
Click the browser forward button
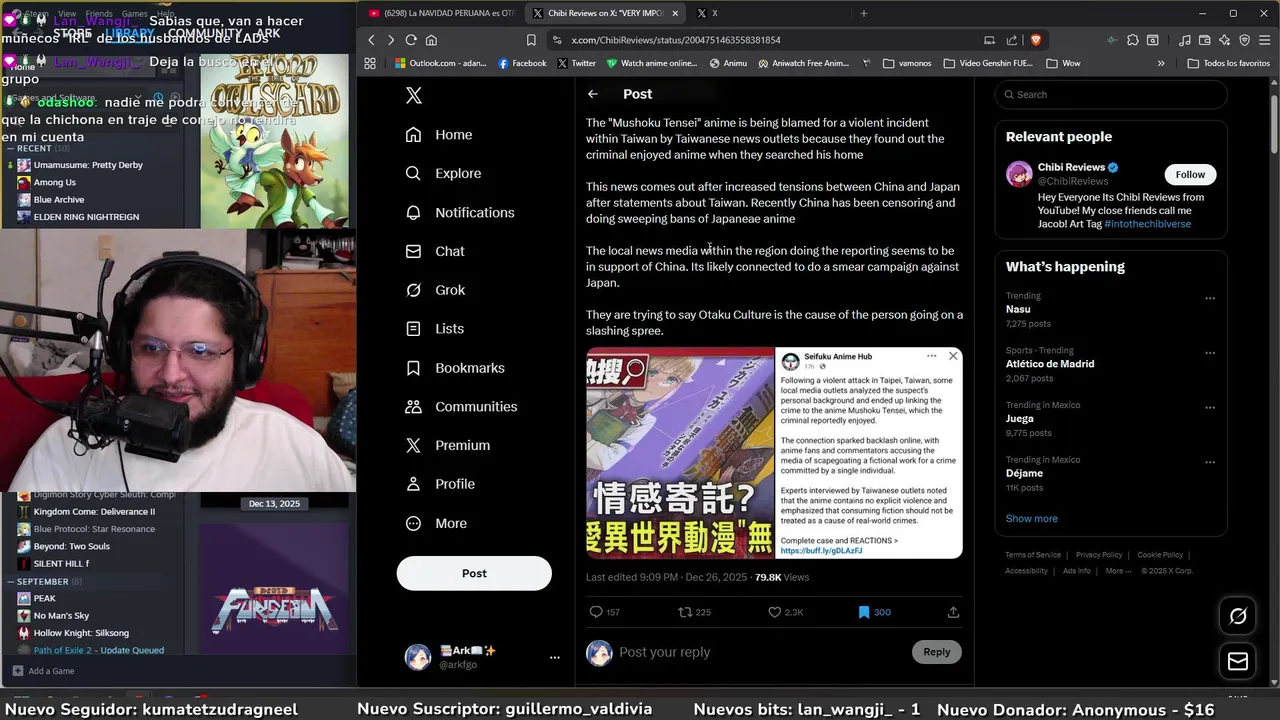(390, 40)
